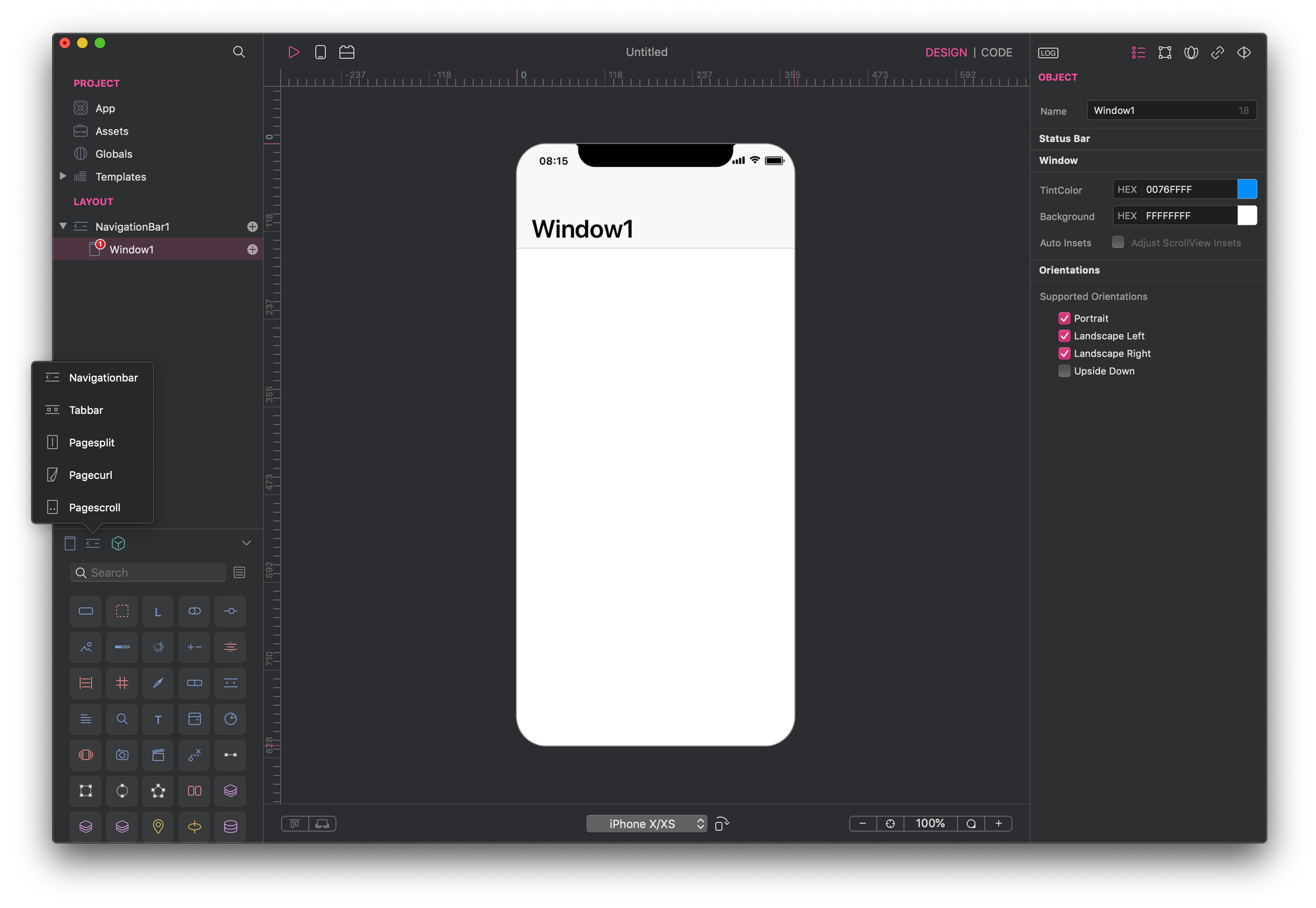Viewport: 1316px width, 908px height.
Task: Open the search magnifier in sidebar
Action: (239, 52)
